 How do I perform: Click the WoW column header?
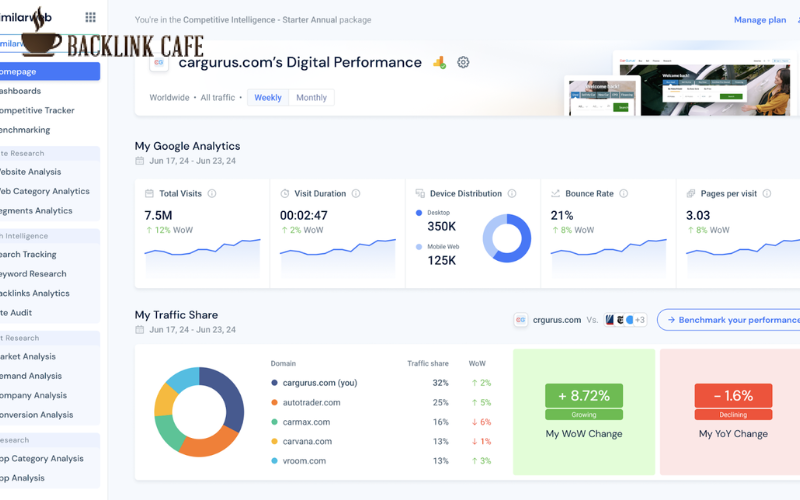coord(477,363)
